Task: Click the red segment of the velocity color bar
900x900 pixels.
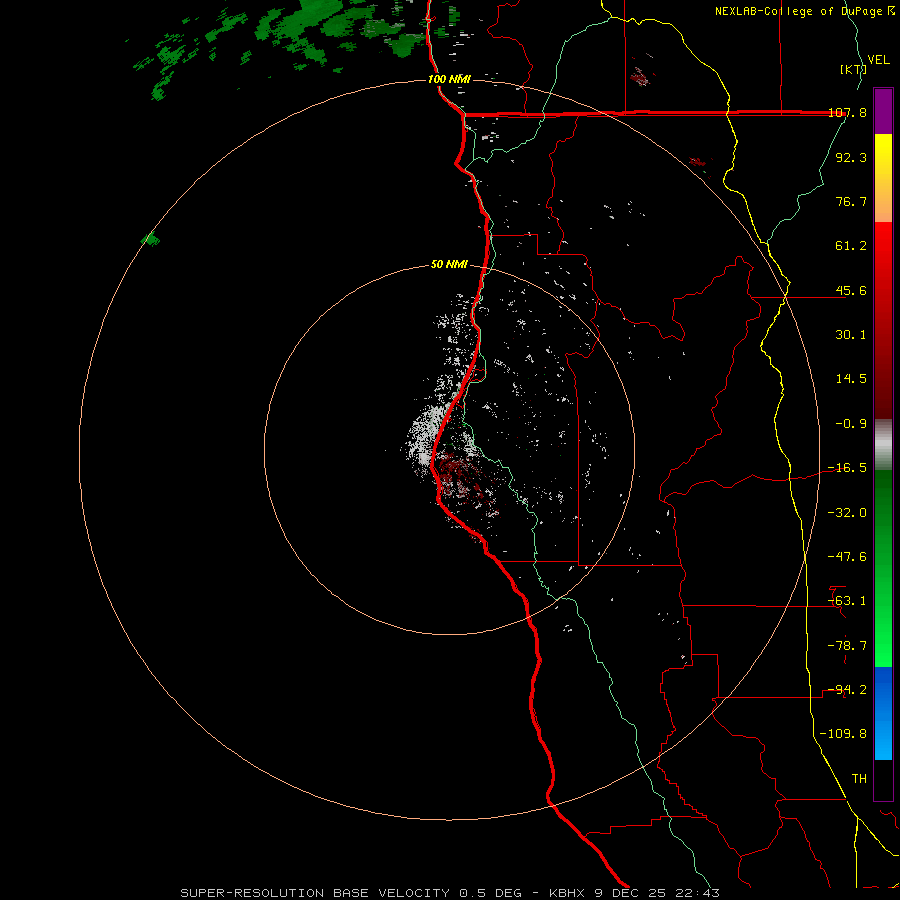Action: [883, 320]
